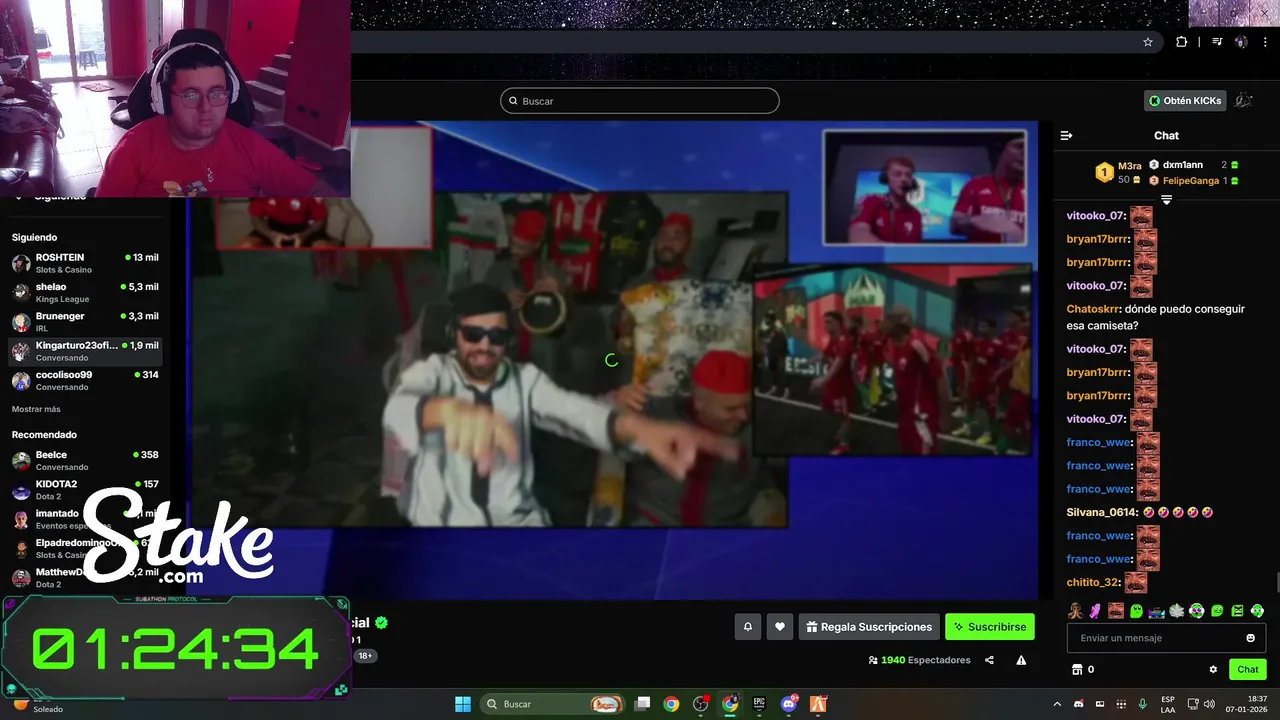The width and height of the screenshot is (1280, 720).
Task: Insert the purple emote in quick emotes
Action: [x=1095, y=610]
